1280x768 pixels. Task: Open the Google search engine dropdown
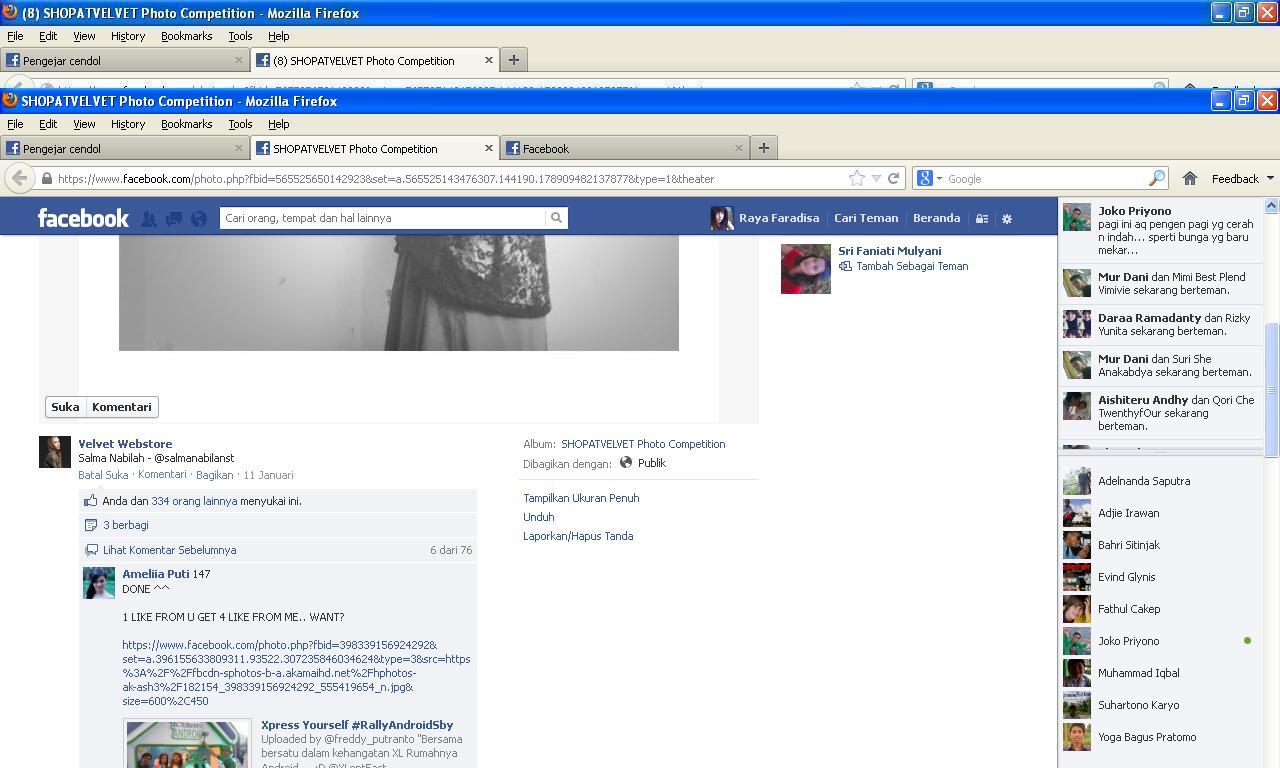point(929,179)
